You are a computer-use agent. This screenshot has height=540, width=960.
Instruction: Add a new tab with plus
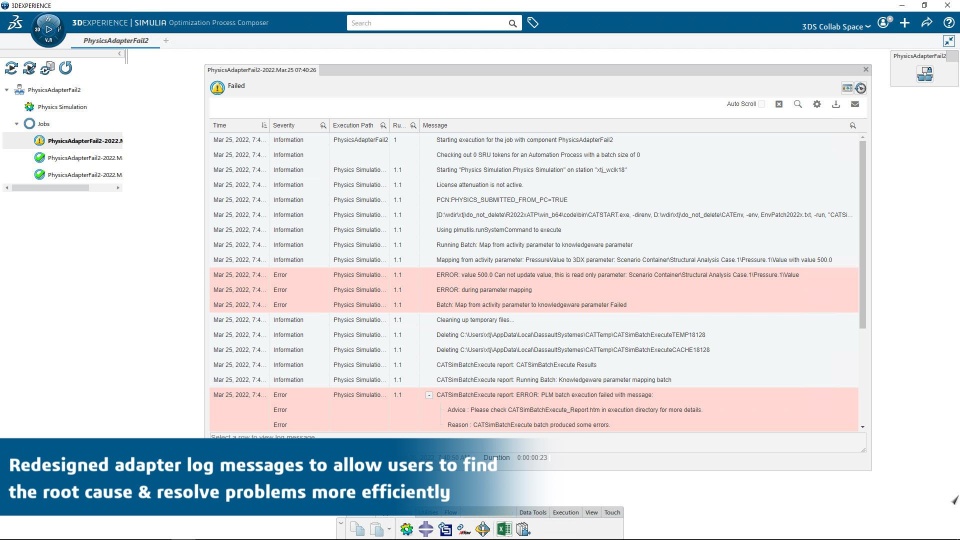click(x=166, y=40)
